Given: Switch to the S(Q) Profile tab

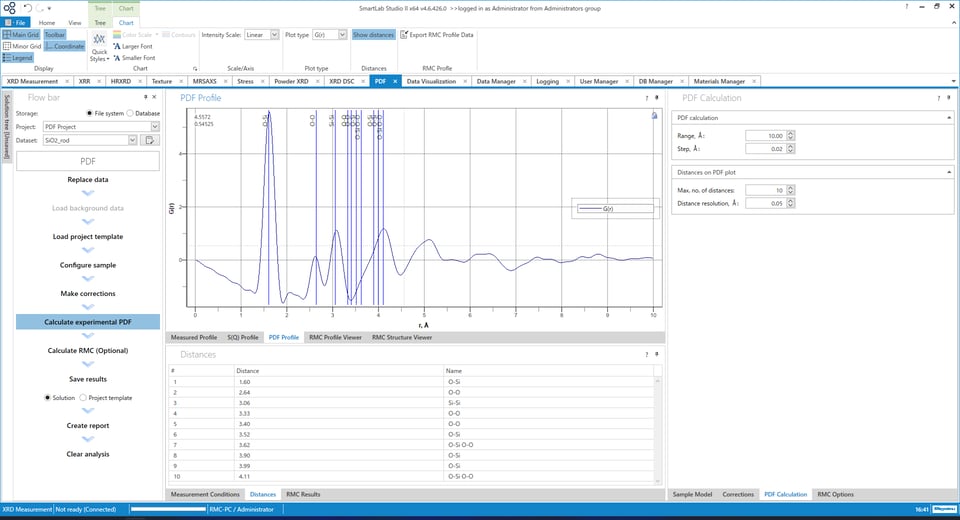Looking at the screenshot, I should [242, 338].
